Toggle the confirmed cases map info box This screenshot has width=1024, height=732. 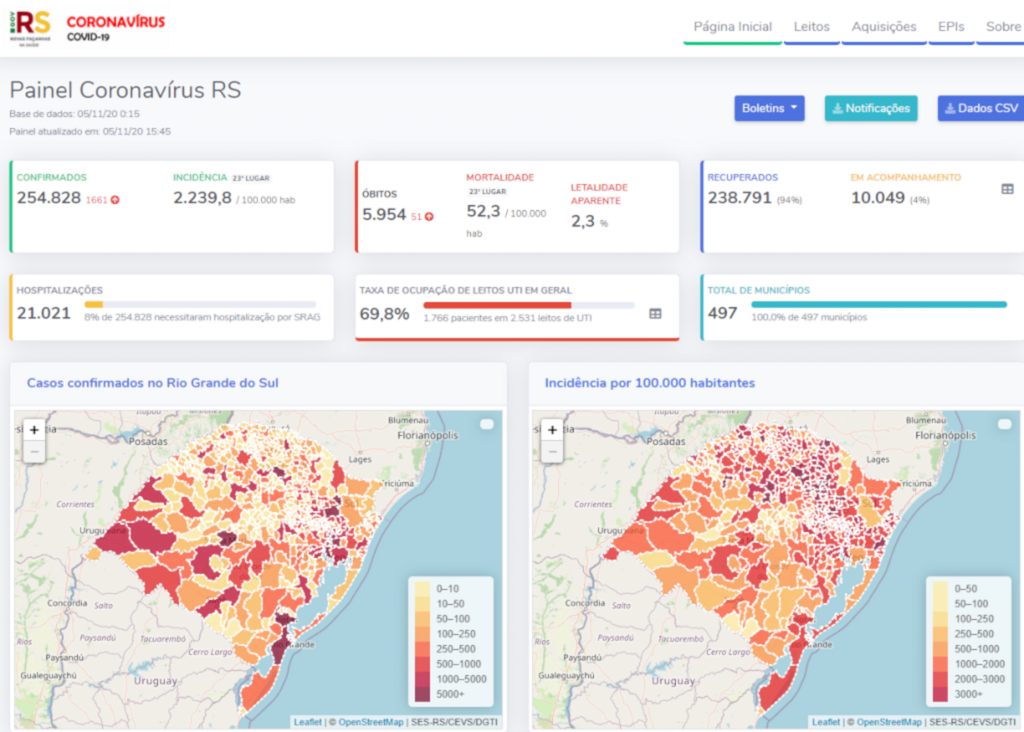point(487,425)
